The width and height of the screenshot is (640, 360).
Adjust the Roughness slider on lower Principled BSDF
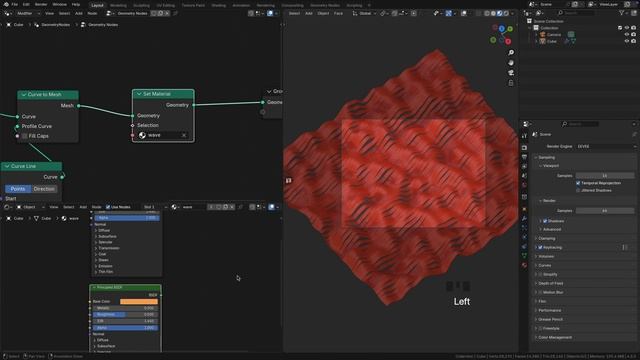(124, 315)
